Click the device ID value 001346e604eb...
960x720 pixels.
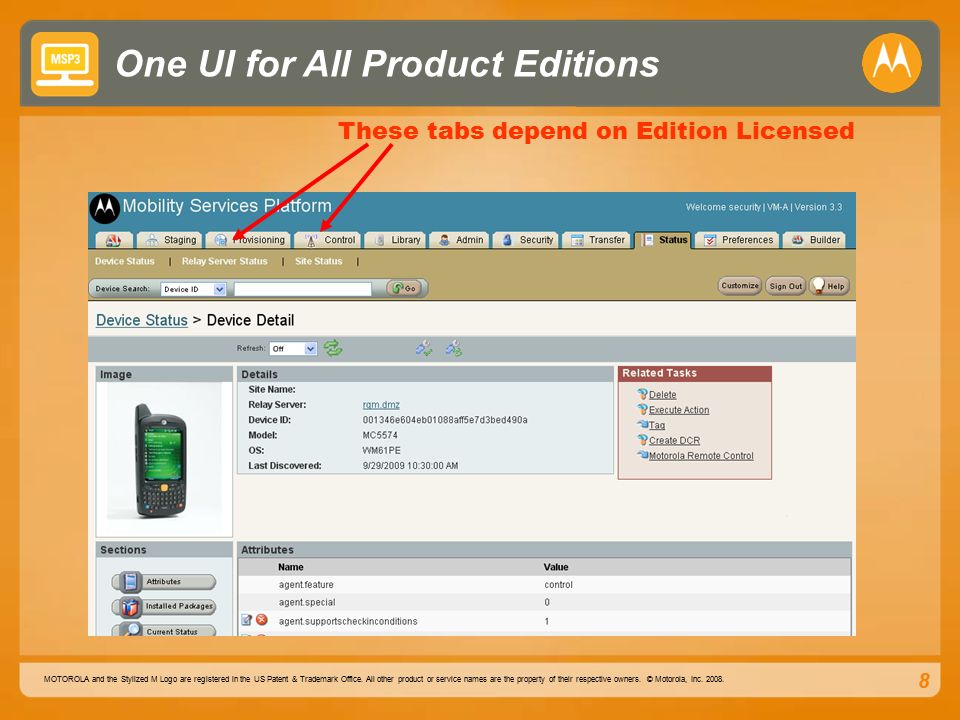tap(445, 420)
